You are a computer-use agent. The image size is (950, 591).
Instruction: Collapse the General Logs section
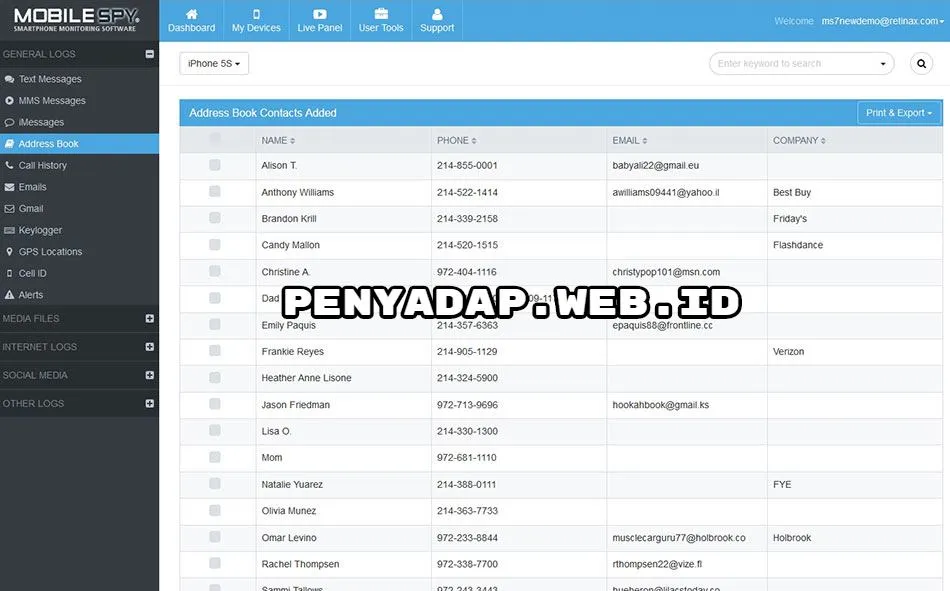point(149,54)
